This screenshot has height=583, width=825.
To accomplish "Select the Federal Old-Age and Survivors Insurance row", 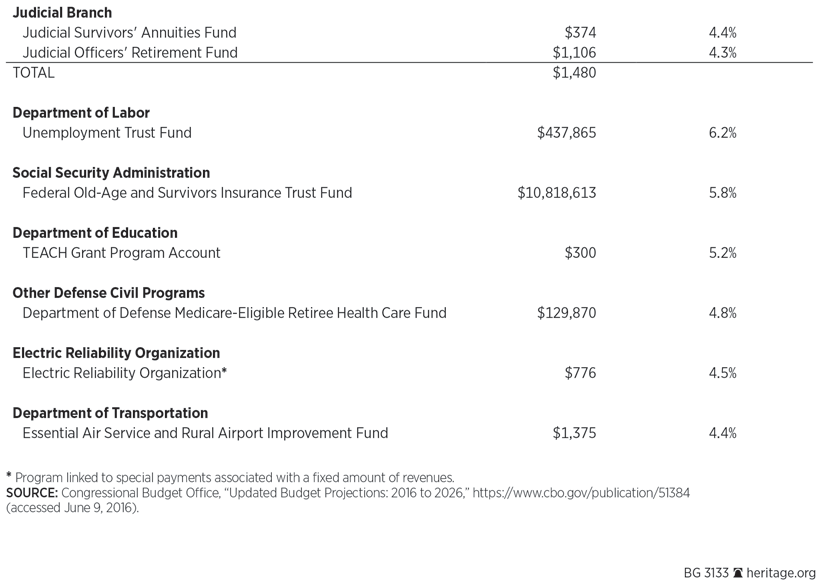I will pos(187,193).
